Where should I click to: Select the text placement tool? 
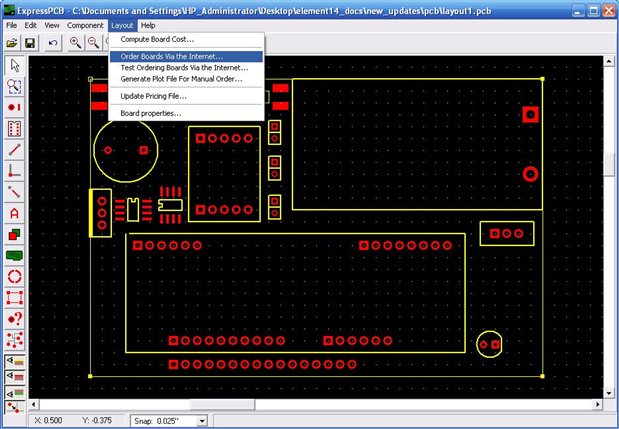click(x=14, y=212)
